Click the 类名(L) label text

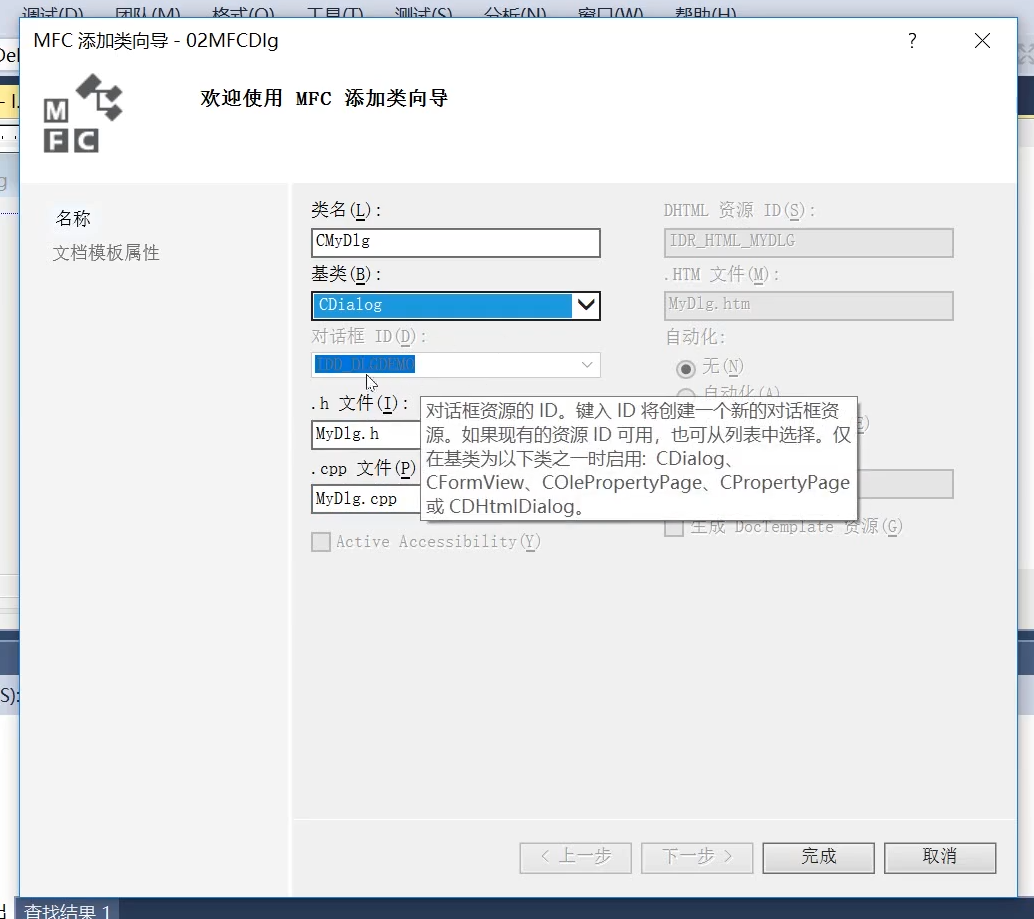pos(346,210)
